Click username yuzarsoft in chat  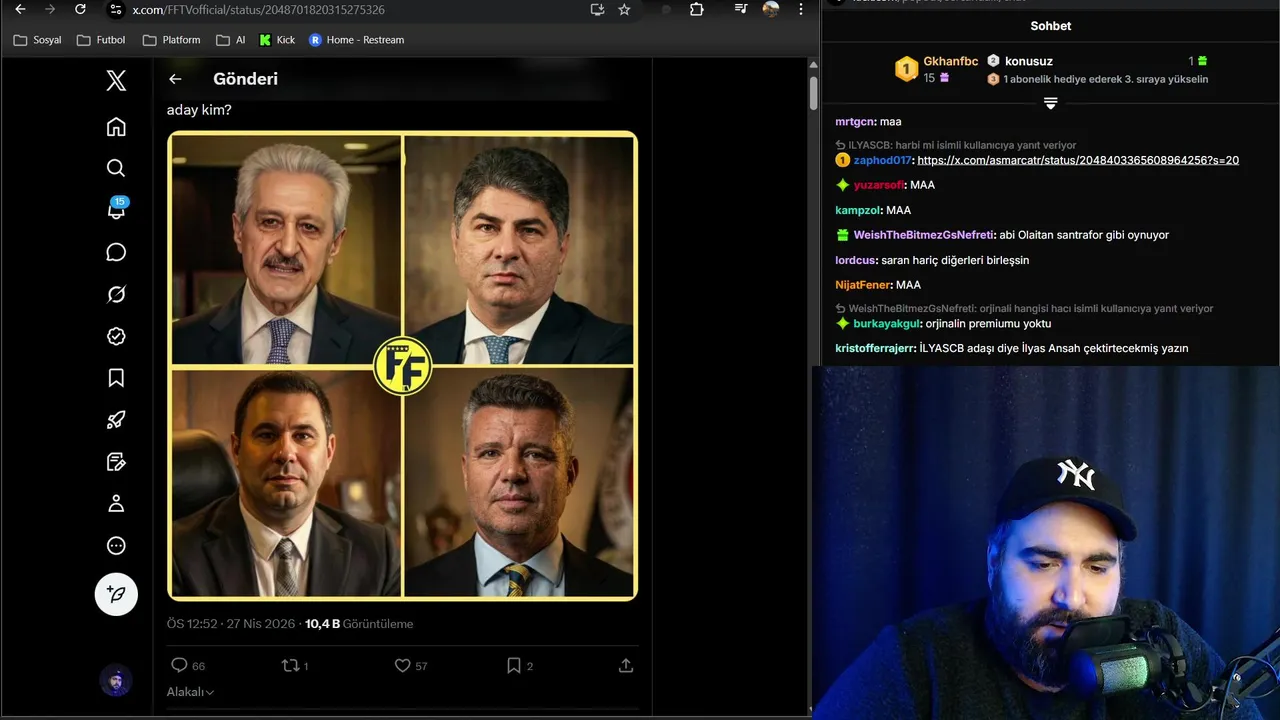pyautogui.click(x=879, y=185)
